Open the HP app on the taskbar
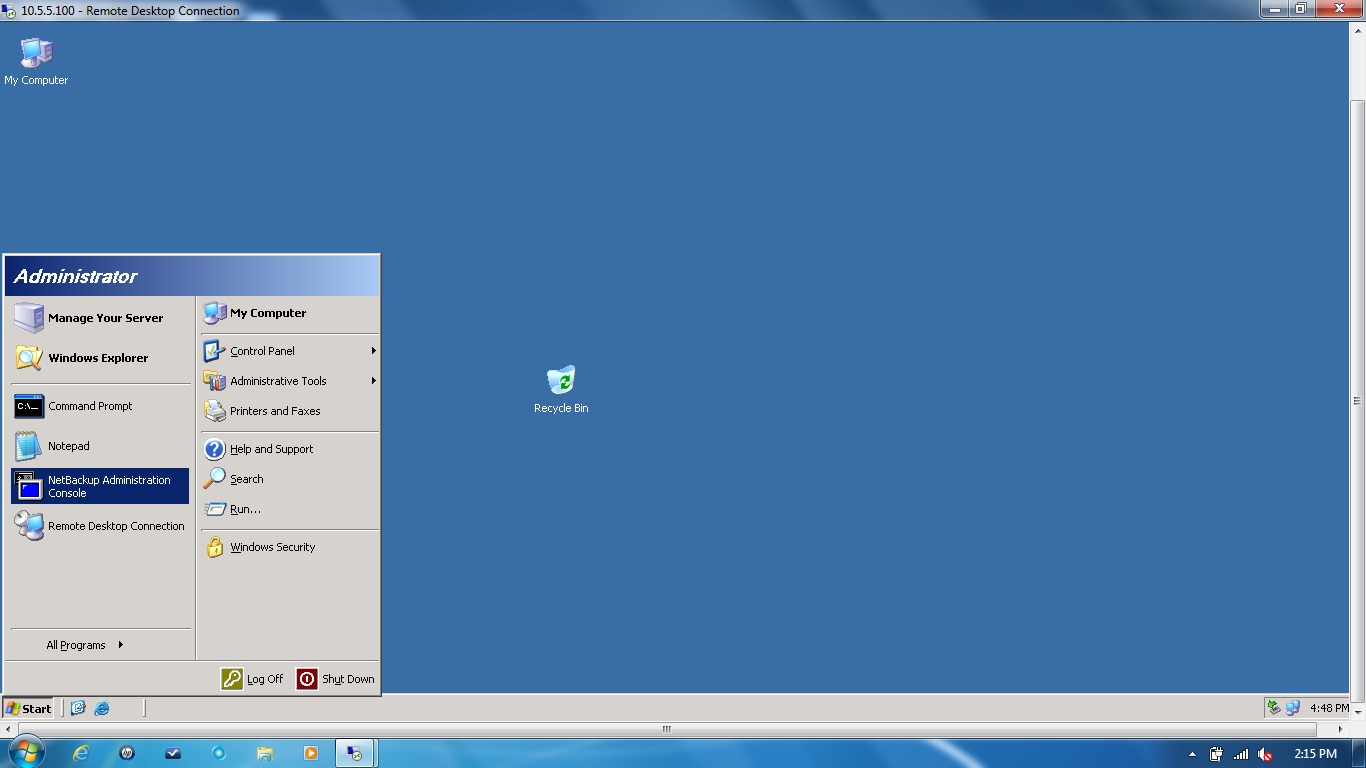 point(127,753)
